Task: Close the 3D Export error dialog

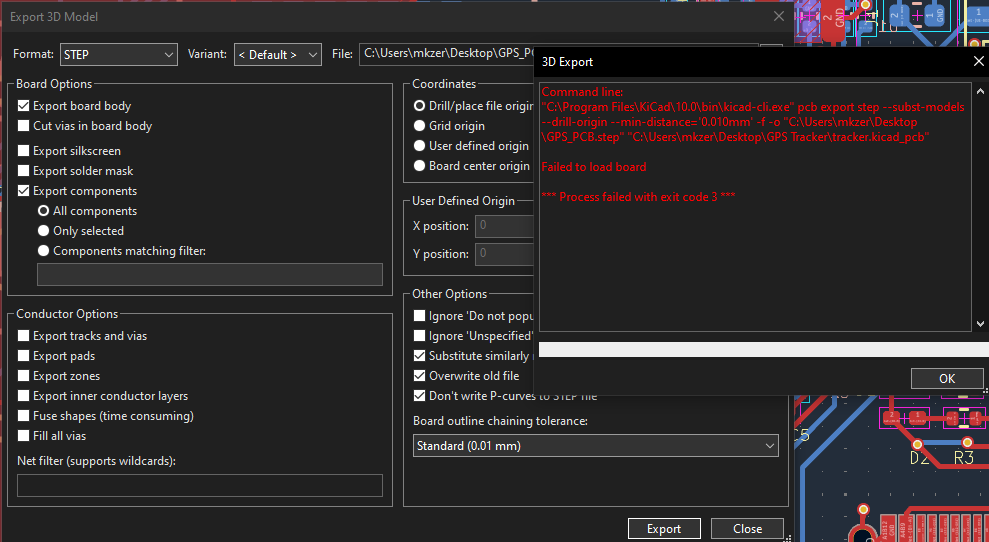Action: 978,62
